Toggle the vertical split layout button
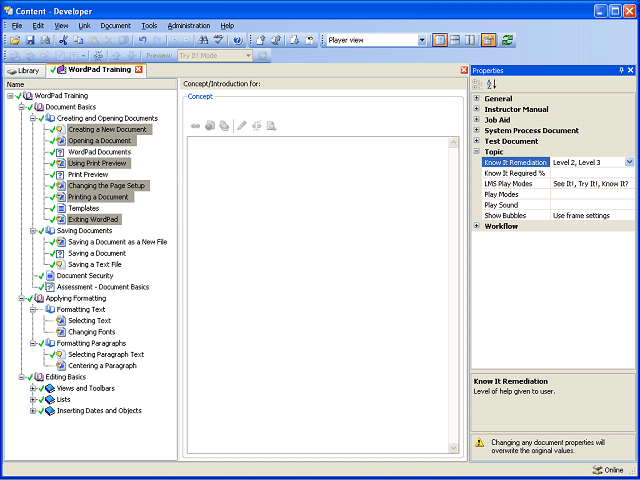The image size is (640, 480). tap(470, 40)
